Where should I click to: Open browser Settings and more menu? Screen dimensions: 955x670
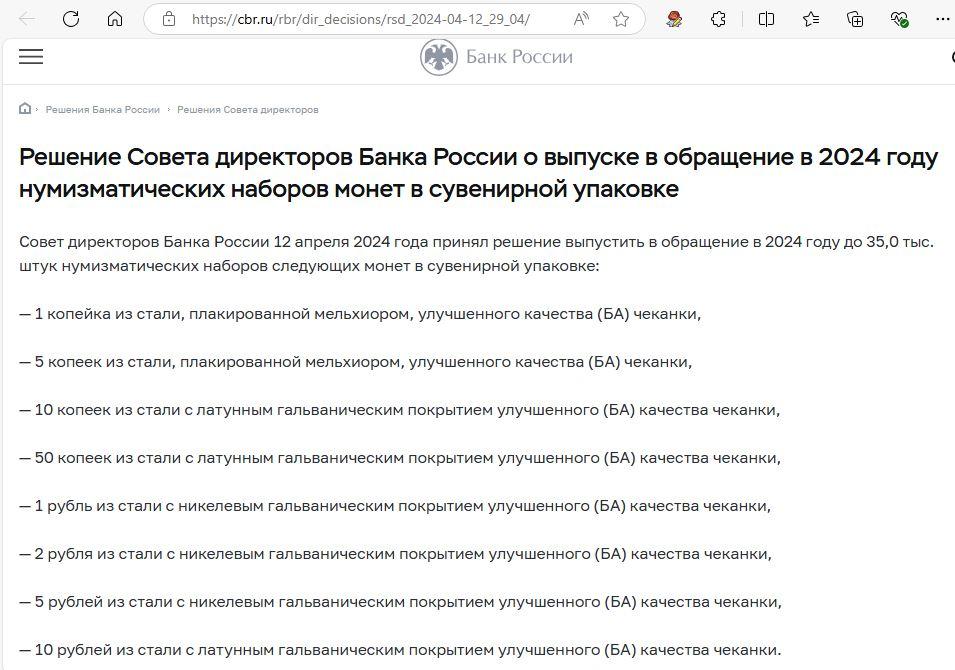point(943,19)
